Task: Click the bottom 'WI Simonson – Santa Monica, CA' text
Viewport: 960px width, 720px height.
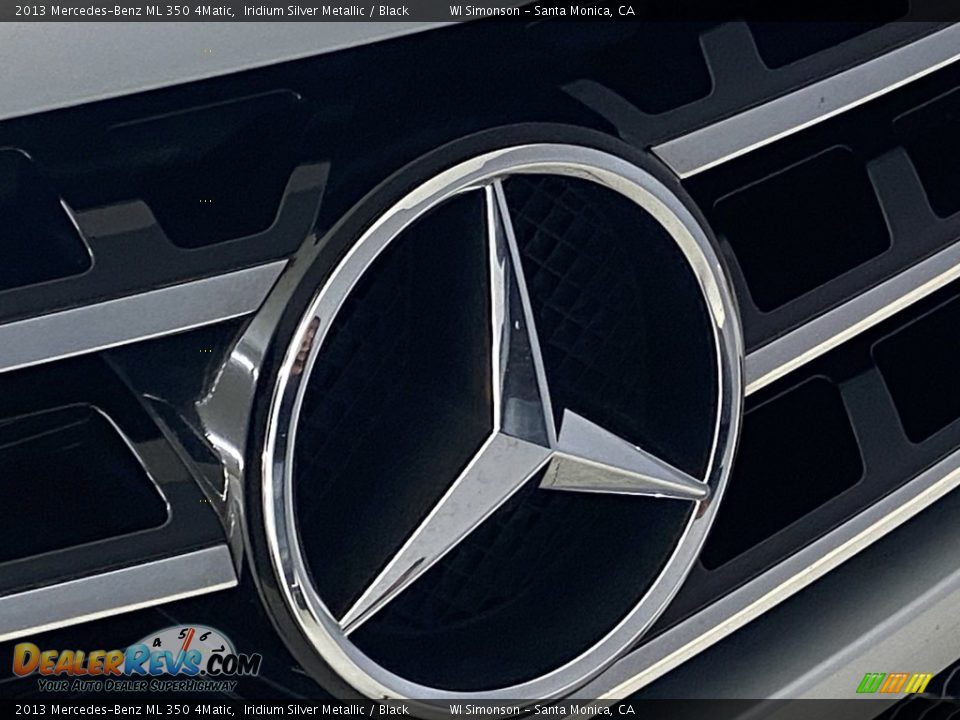Action: pos(542,710)
